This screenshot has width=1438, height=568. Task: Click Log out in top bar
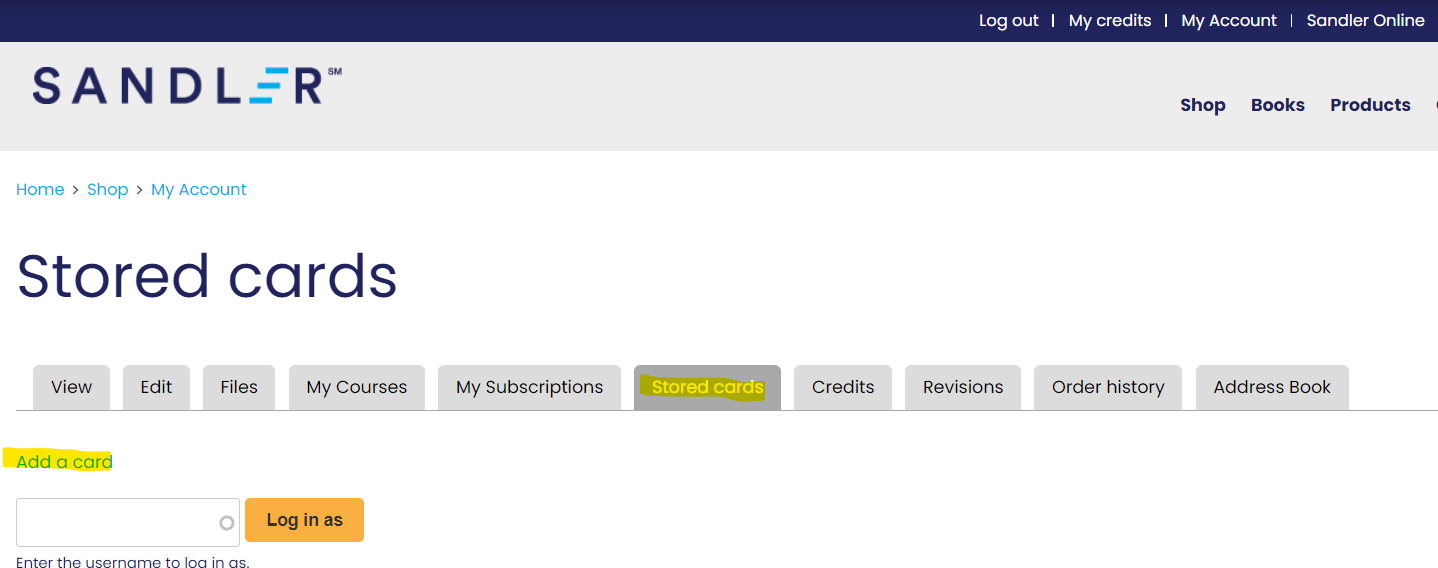click(1008, 20)
